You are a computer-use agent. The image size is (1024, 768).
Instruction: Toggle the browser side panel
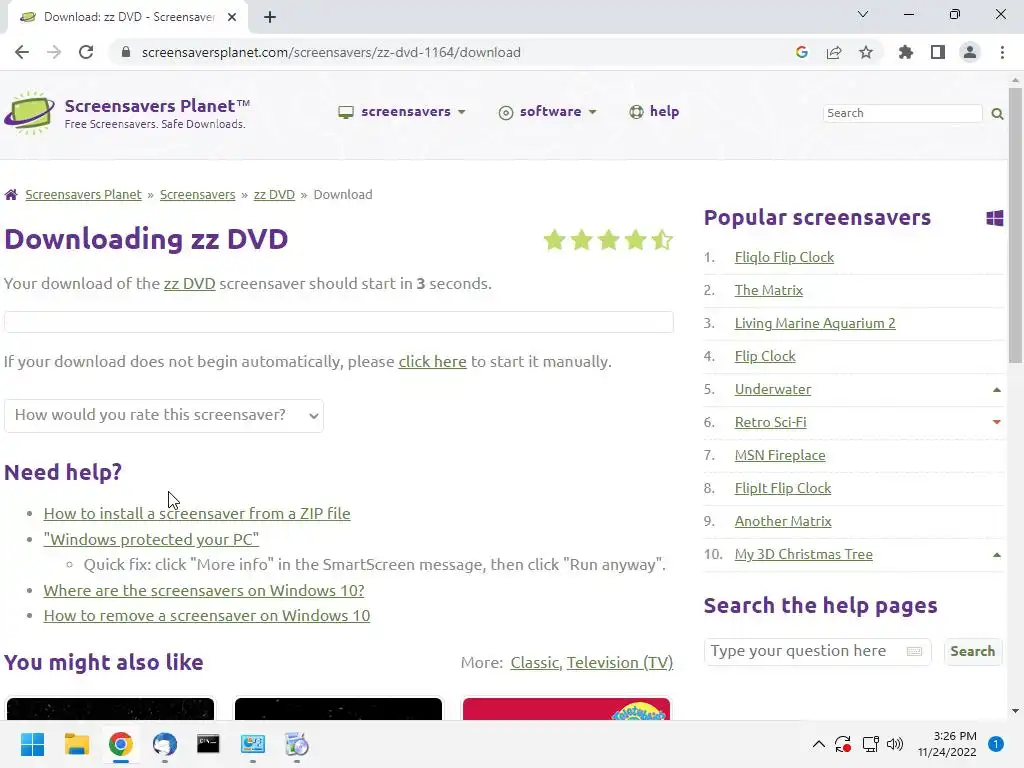pyautogui.click(x=938, y=52)
